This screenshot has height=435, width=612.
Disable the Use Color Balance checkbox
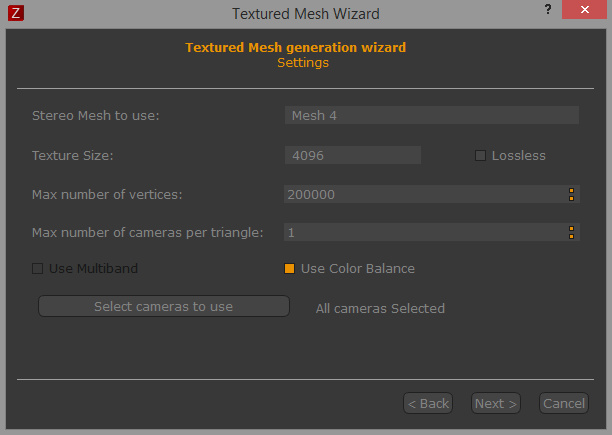pos(289,268)
